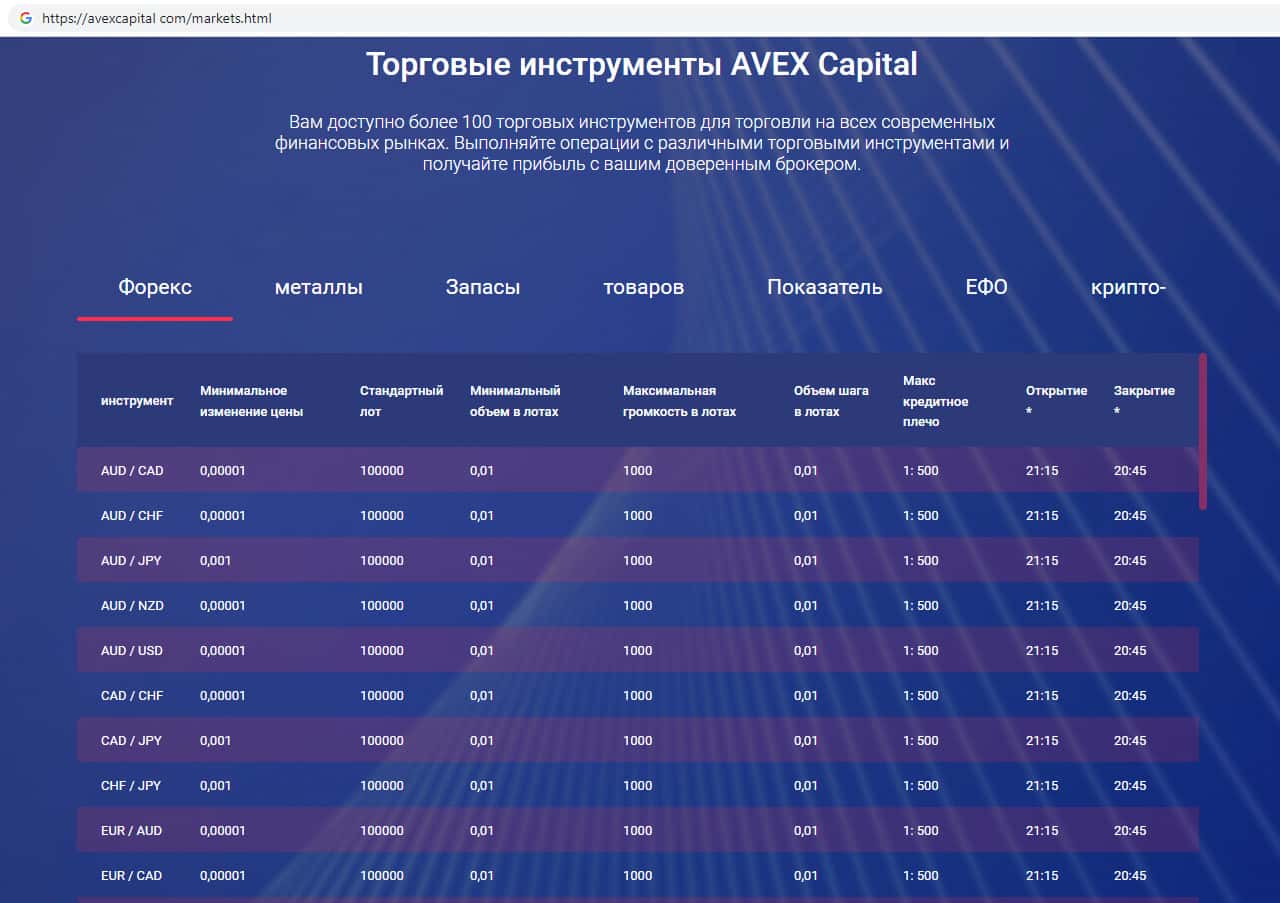1280x903 pixels.
Task: Go to the Показатель tab
Action: (x=825, y=287)
